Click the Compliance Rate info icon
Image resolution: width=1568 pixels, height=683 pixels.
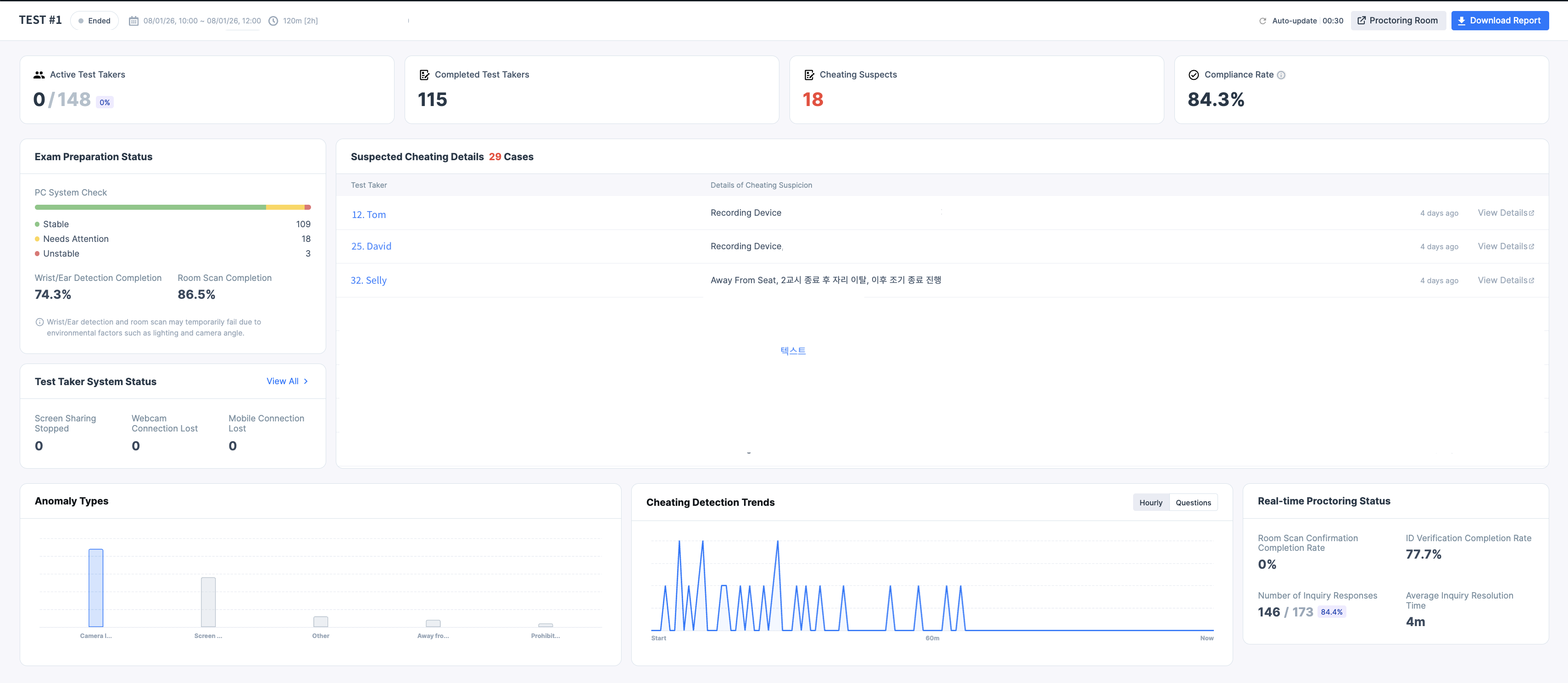coord(1281,75)
